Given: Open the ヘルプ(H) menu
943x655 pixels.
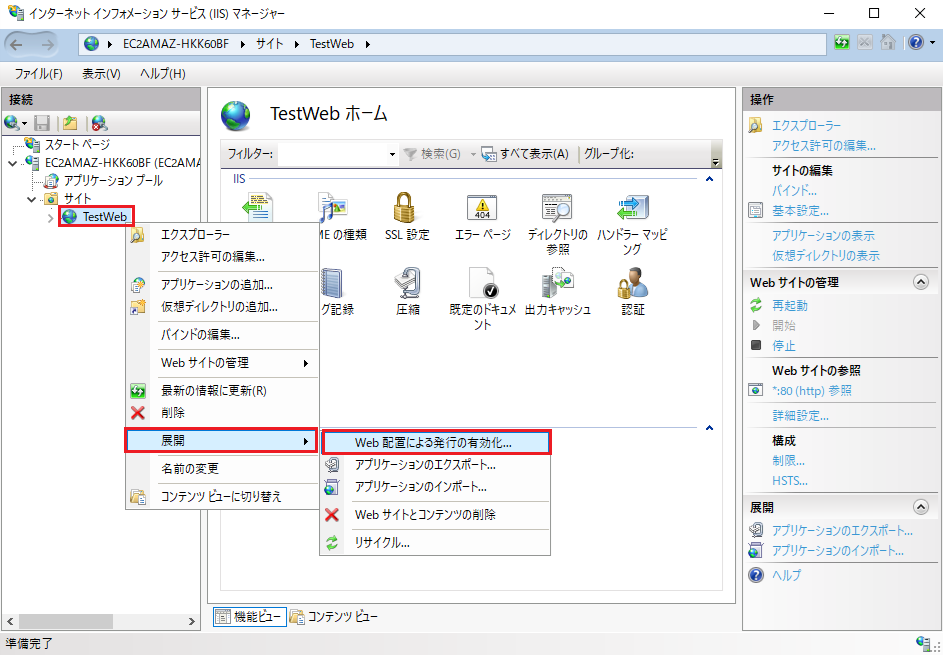Looking at the screenshot, I should (x=162, y=74).
